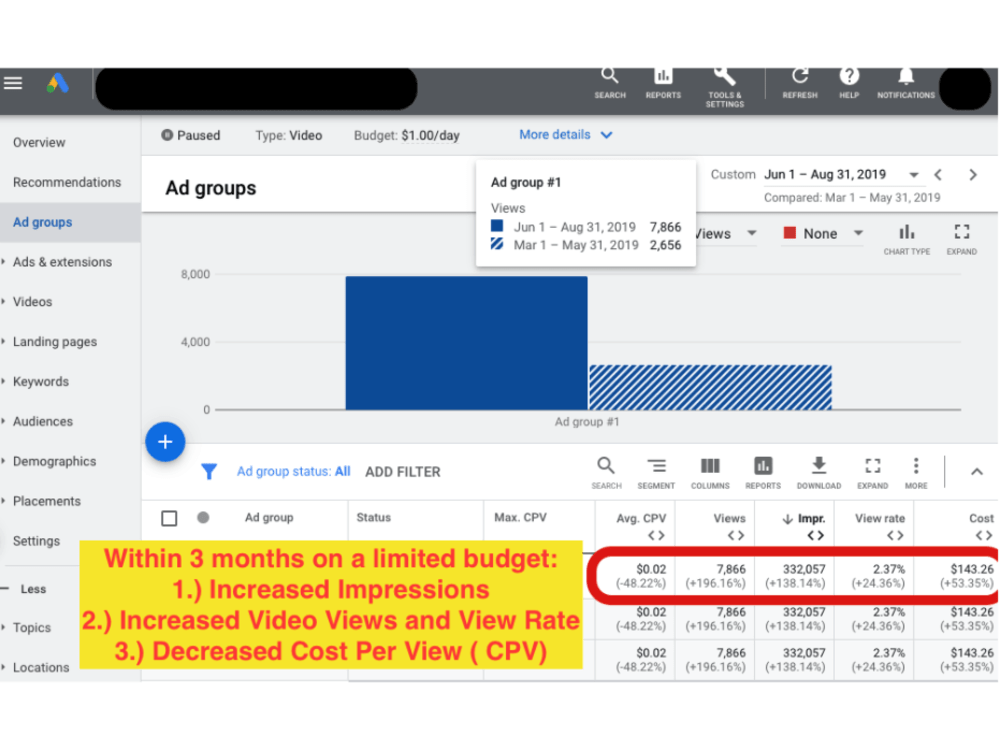Click ADD FILTER button
The height and width of the screenshot is (750, 1000).
[x=402, y=472]
